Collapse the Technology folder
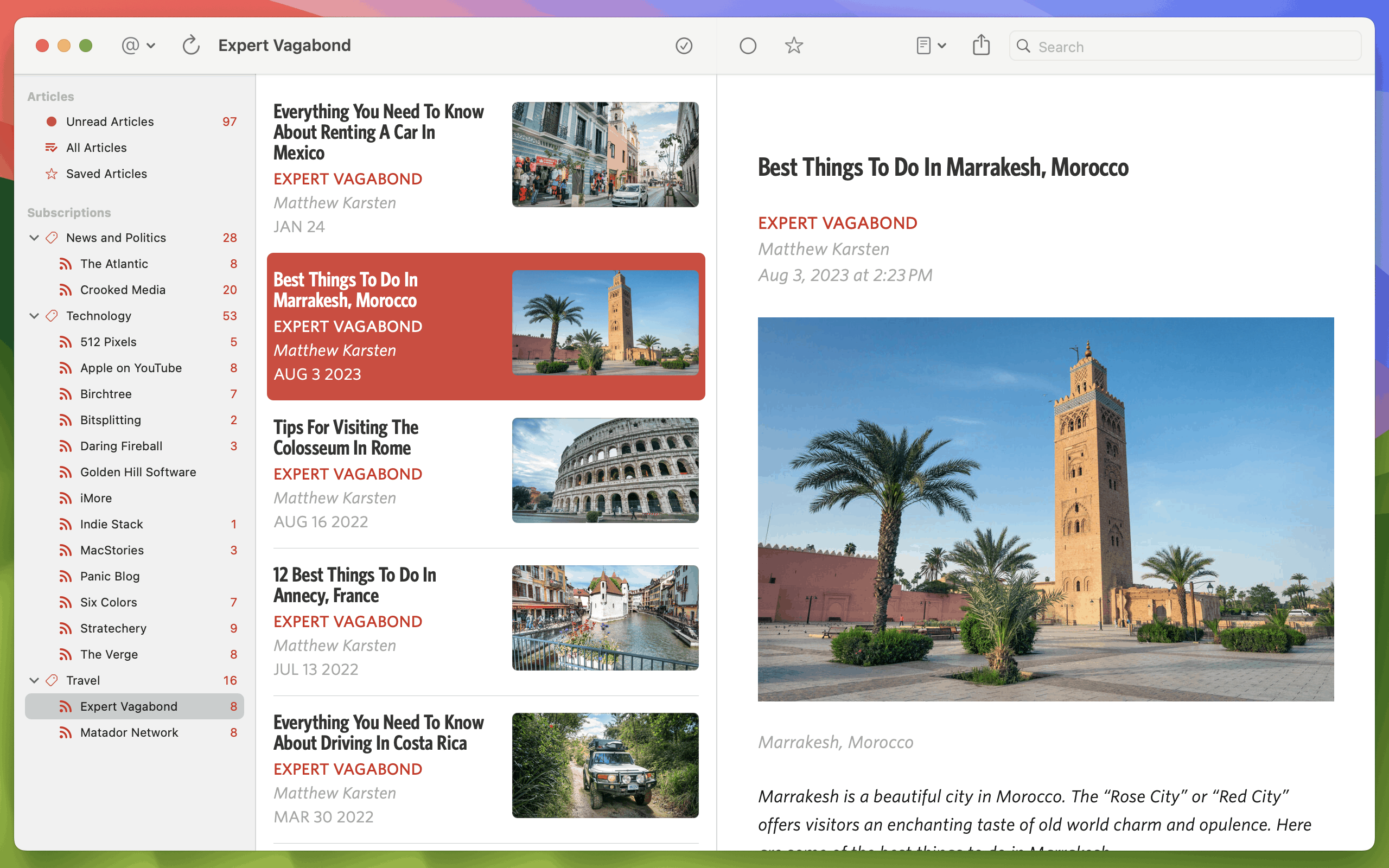The height and width of the screenshot is (868, 1389). (x=34, y=316)
